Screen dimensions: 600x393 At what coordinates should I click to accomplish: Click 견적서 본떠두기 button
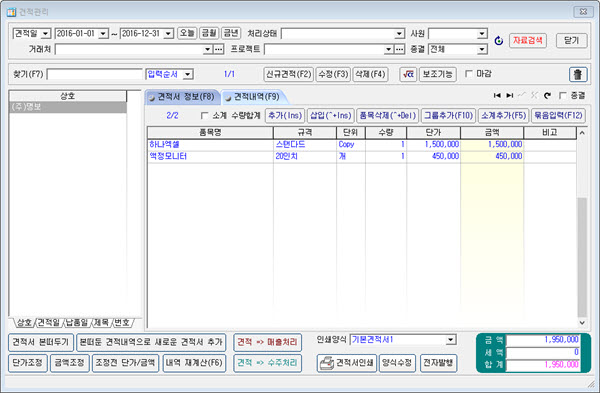[41, 342]
